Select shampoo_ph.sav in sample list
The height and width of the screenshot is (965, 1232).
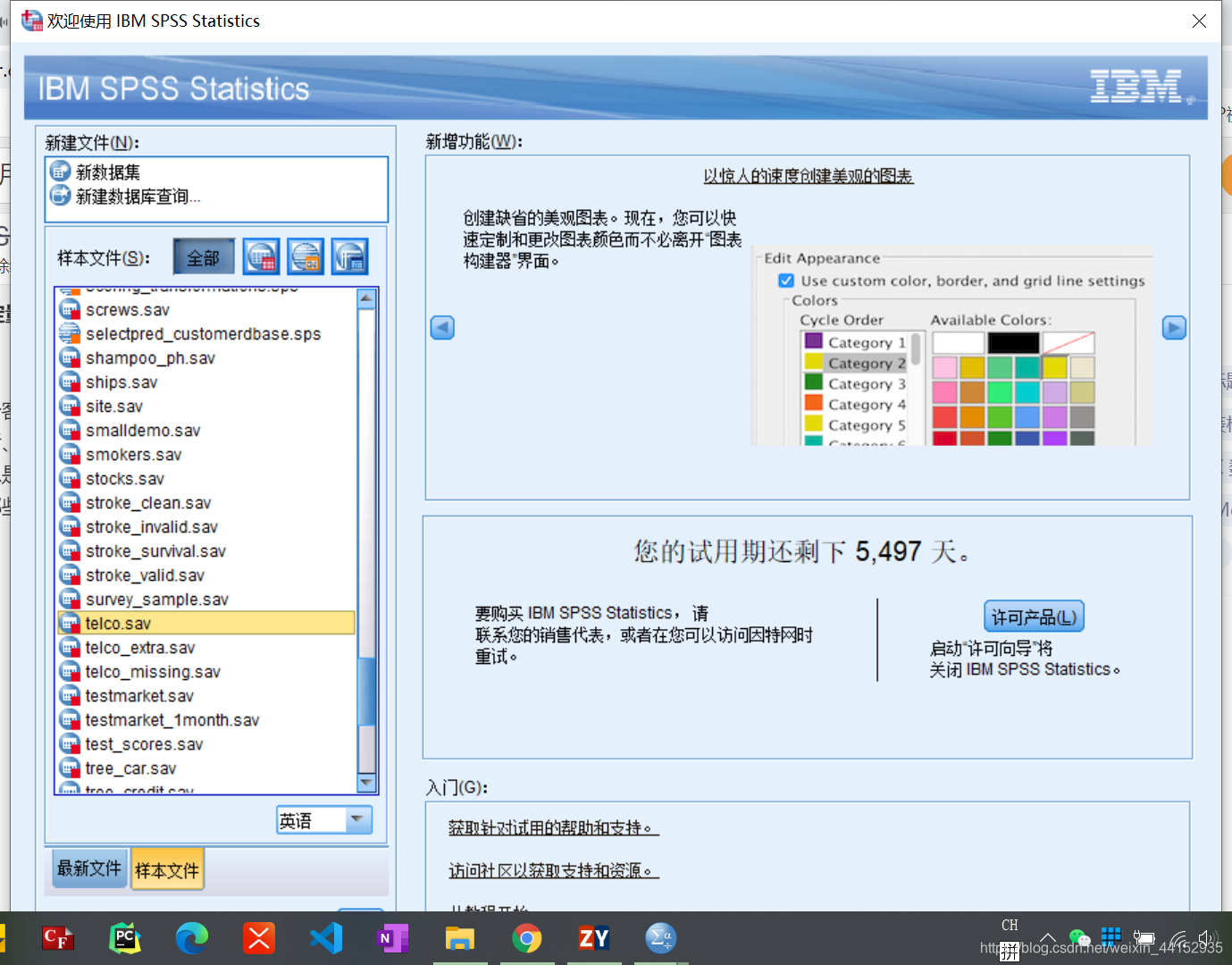point(206,357)
